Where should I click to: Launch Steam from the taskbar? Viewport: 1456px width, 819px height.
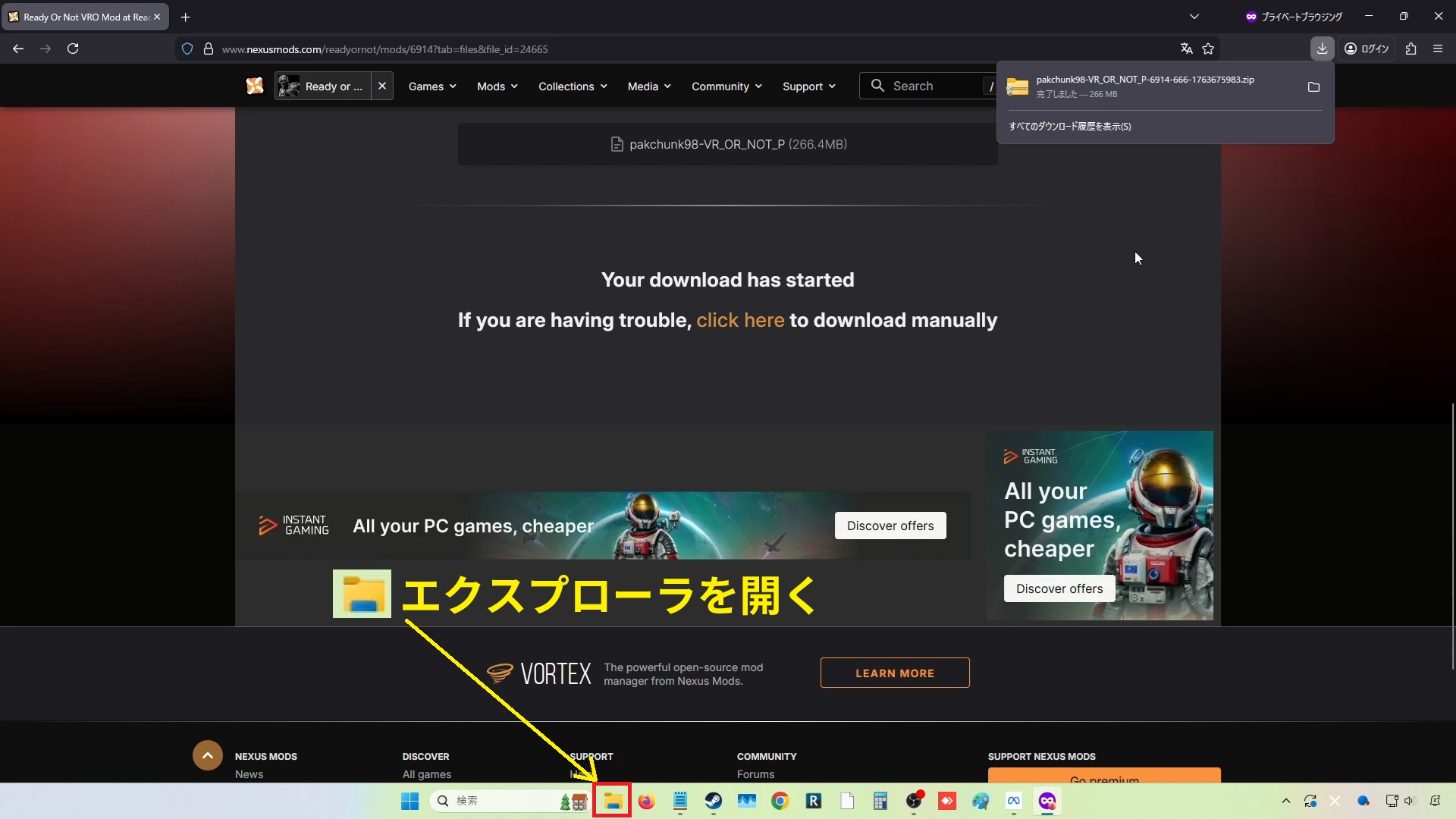[713, 801]
